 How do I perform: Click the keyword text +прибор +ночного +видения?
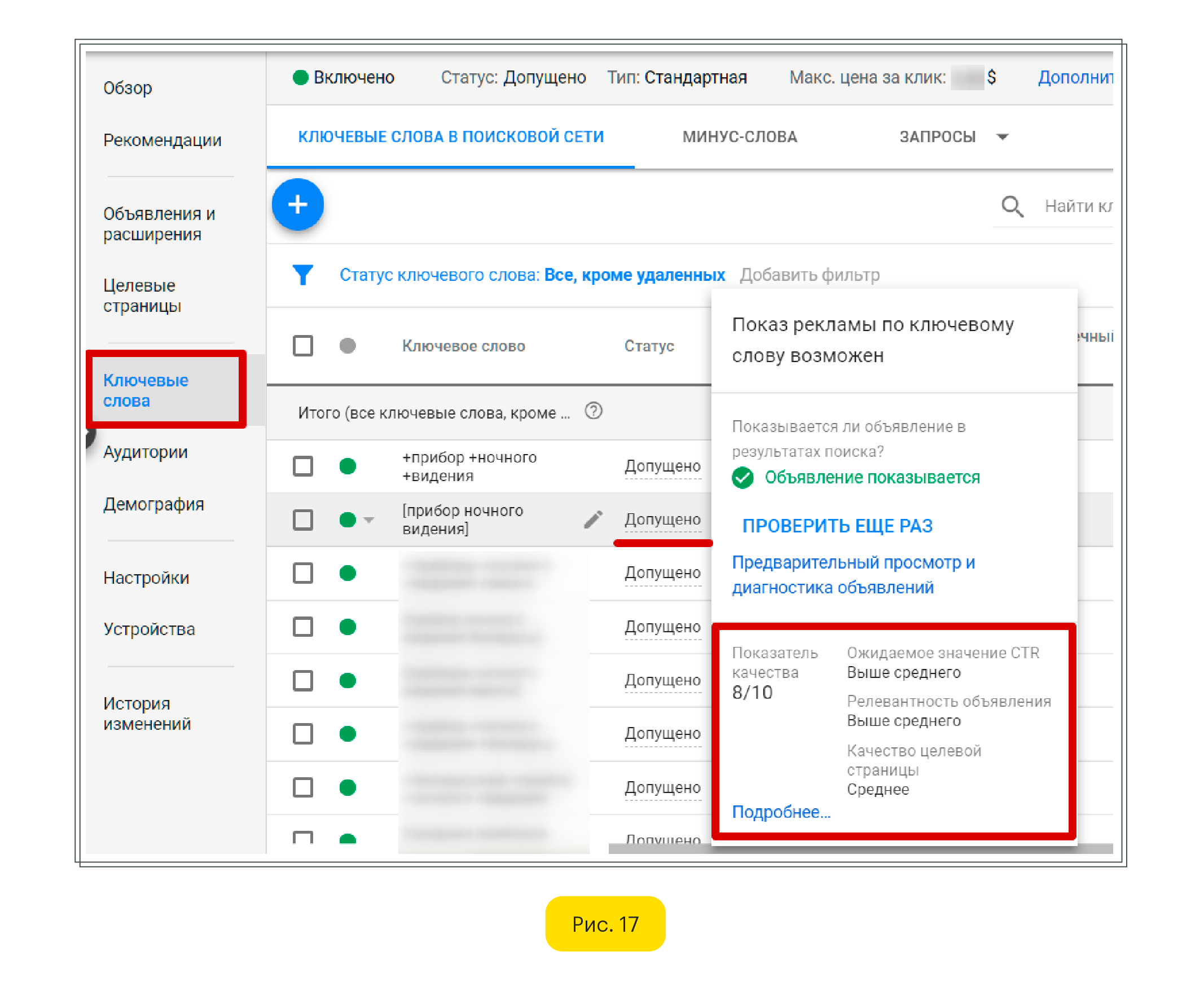click(x=469, y=466)
